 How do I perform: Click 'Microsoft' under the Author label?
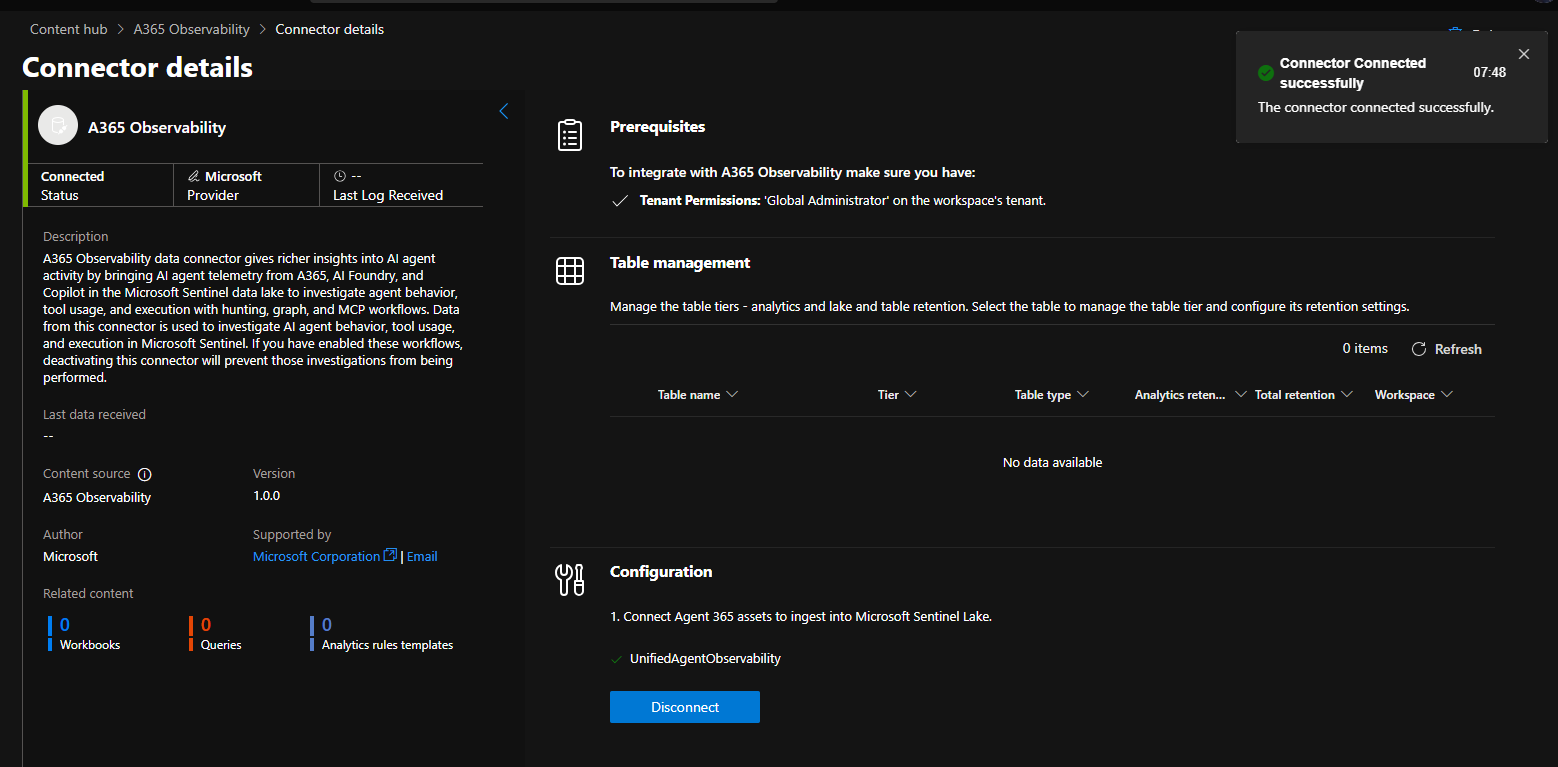point(70,556)
